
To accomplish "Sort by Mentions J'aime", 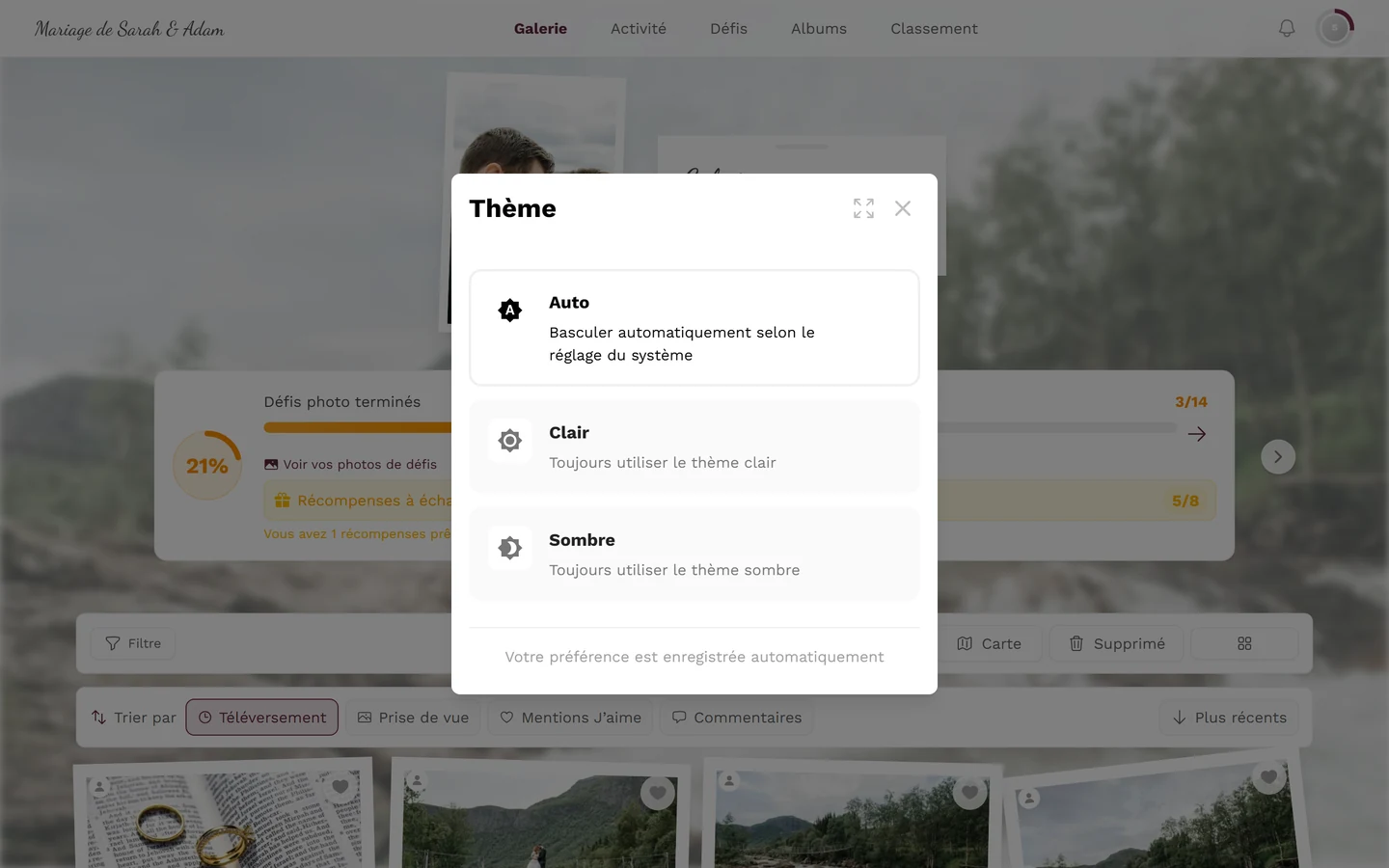I will tap(570, 718).
